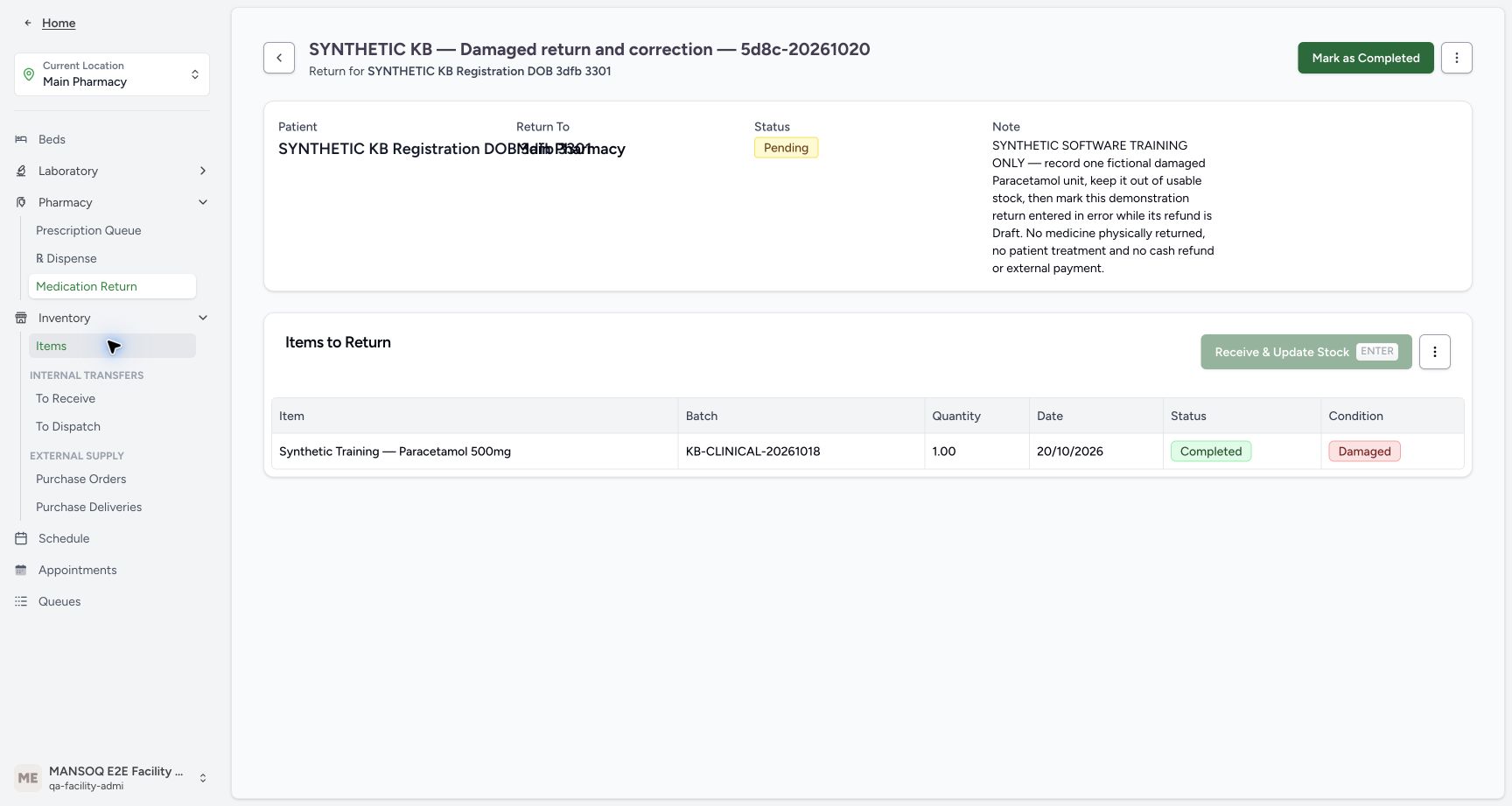1512x806 pixels.
Task: Open To Receive transfers
Action: (x=112, y=398)
